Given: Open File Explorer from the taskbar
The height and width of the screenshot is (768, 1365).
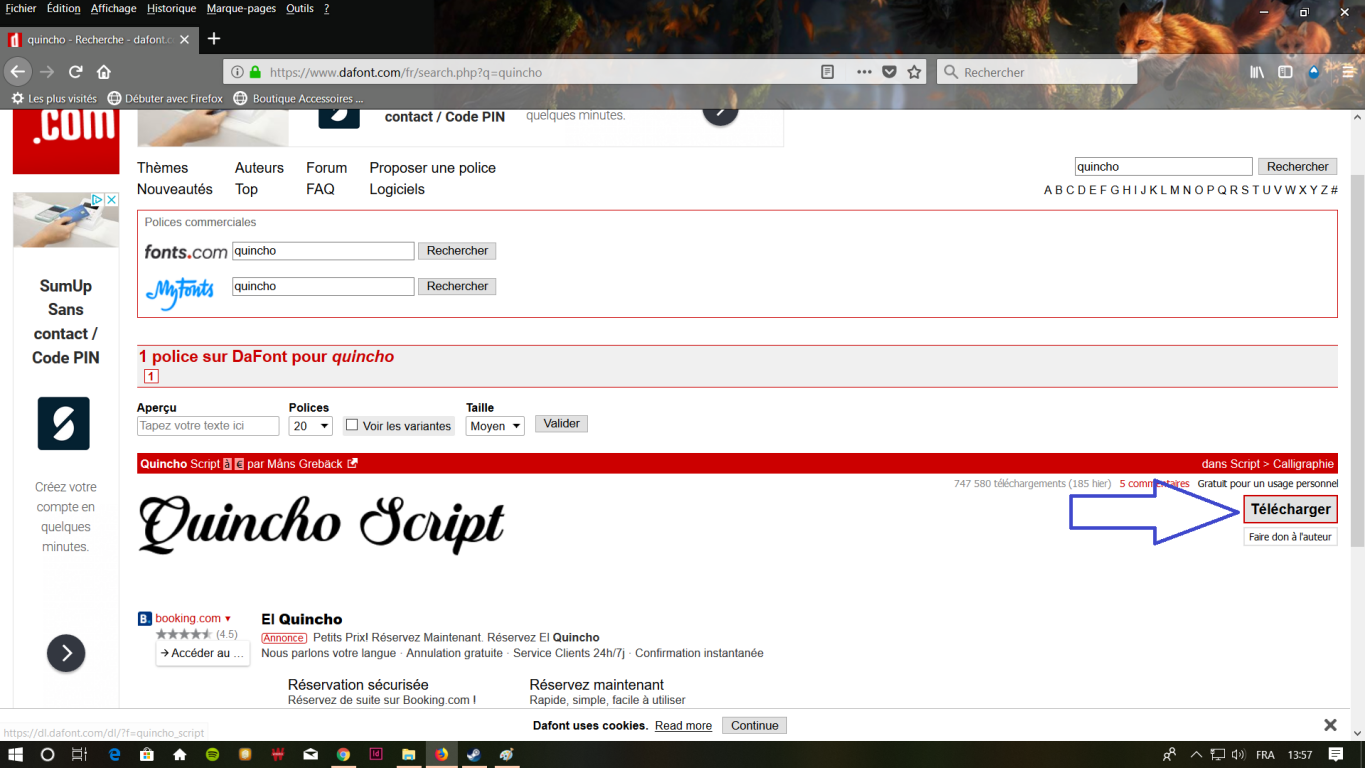Looking at the screenshot, I should pos(408,755).
